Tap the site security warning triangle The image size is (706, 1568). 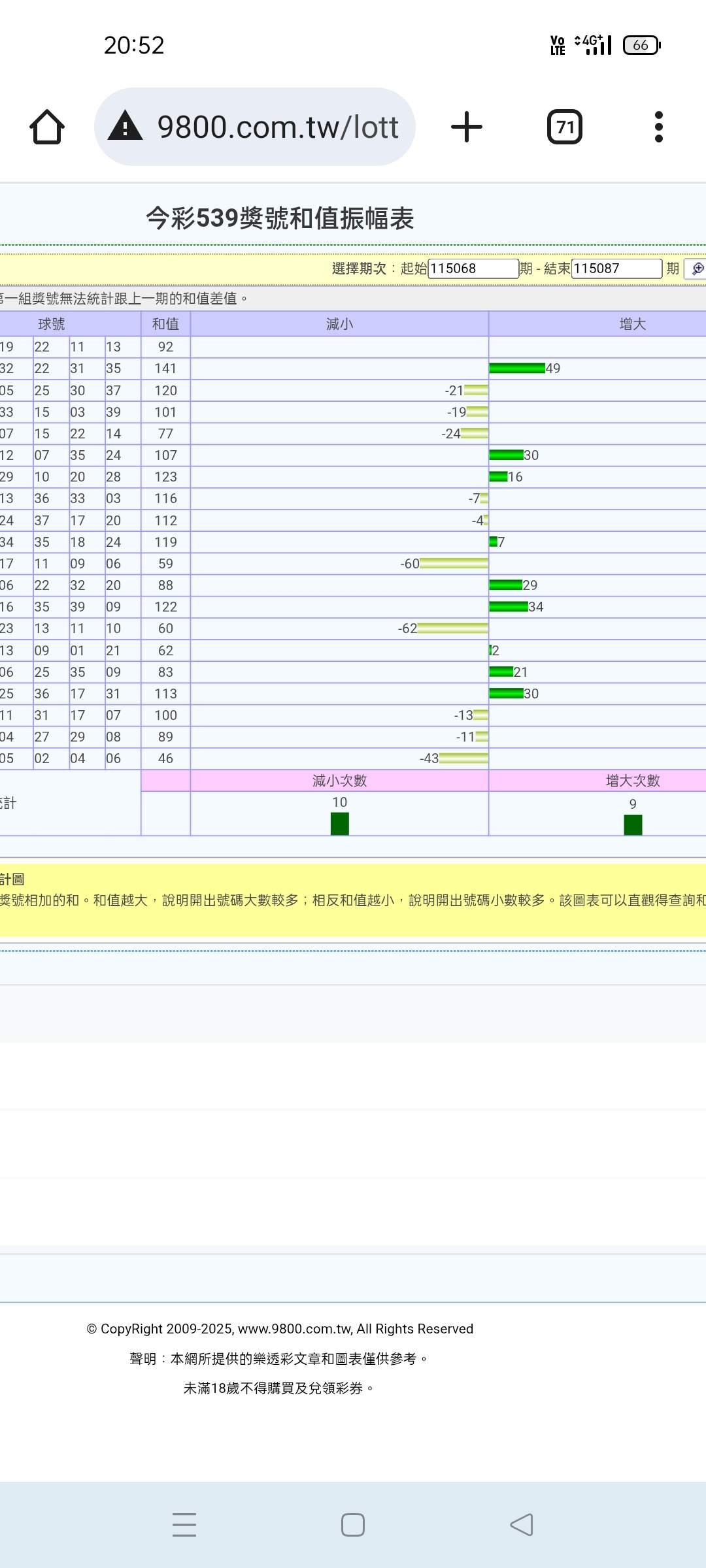[125, 126]
